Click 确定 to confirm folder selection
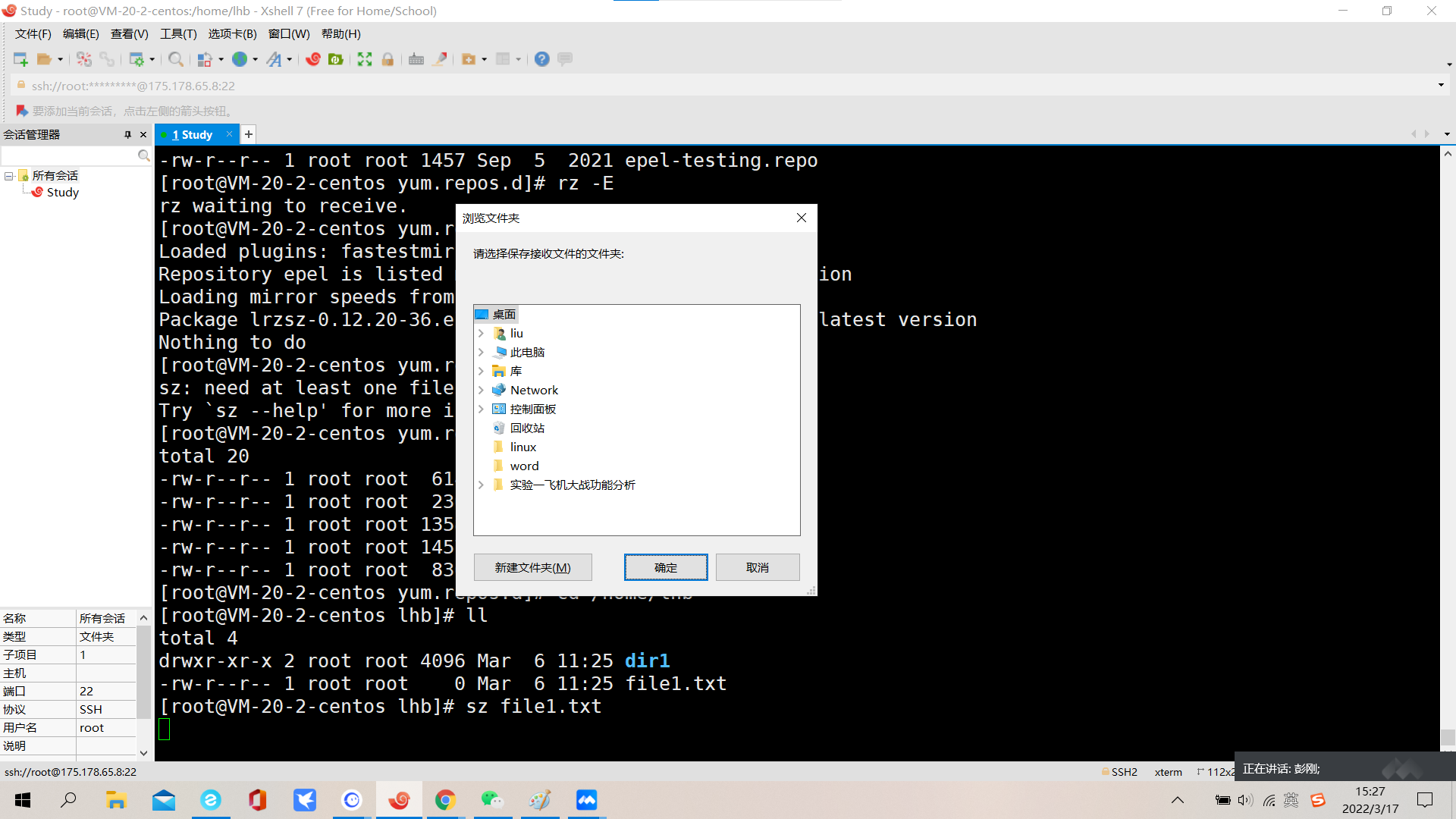1456x819 pixels. point(666,567)
